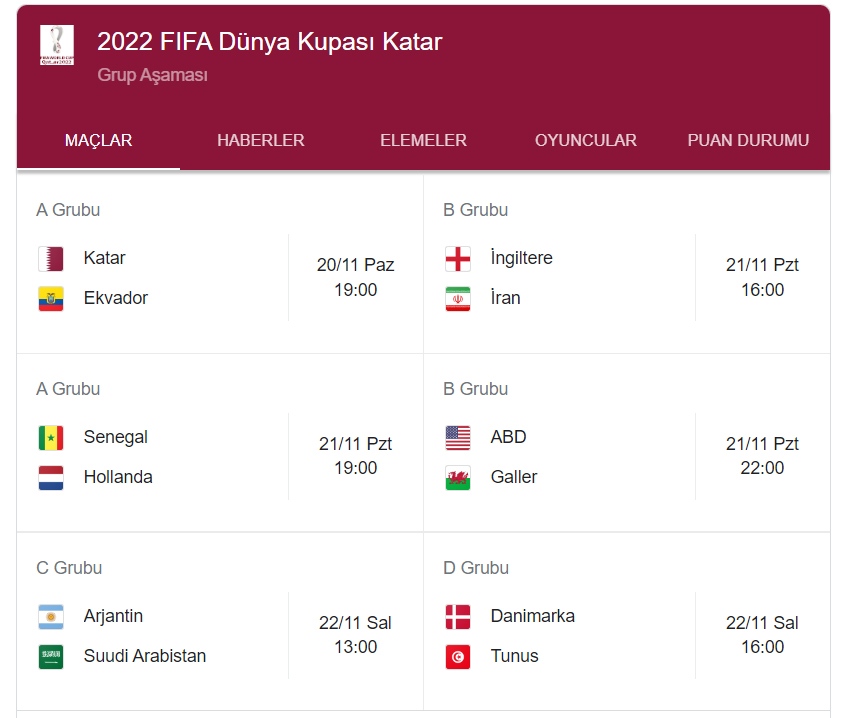Click the Senegal flag icon
The width and height of the screenshot is (842, 718).
(x=51, y=438)
